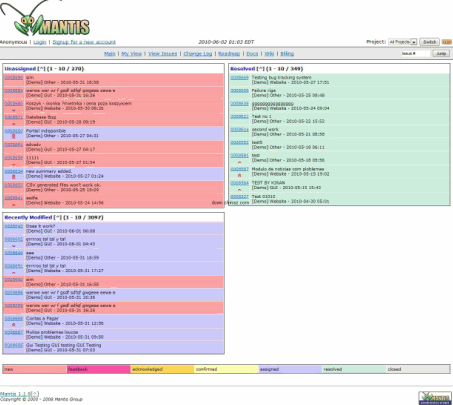Screen dimensions: 453x405
Task: Open issue ID link for 'aim' in Unassigned
Action: 14,77
